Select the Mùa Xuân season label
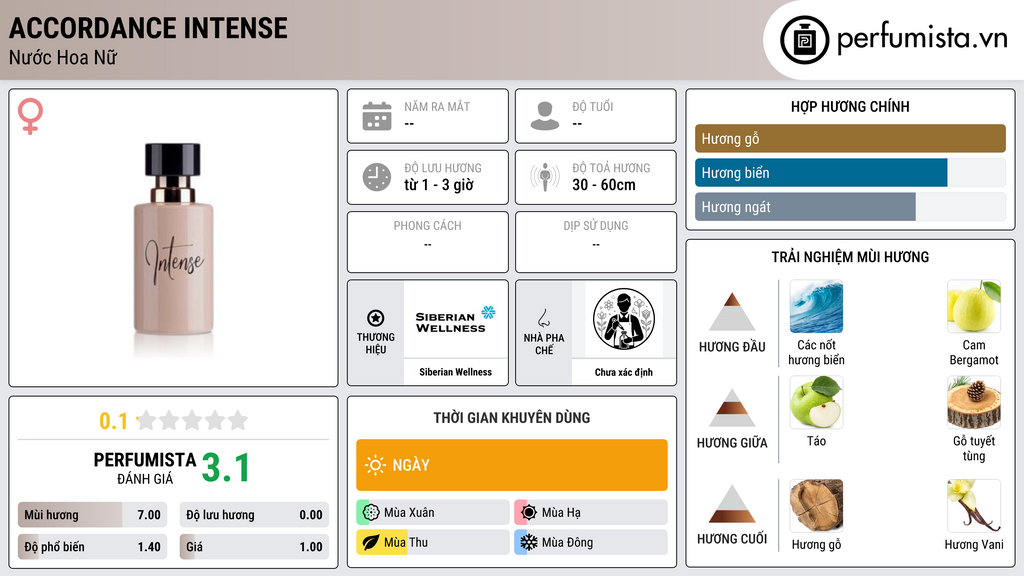The height and width of the screenshot is (576, 1024). (409, 513)
